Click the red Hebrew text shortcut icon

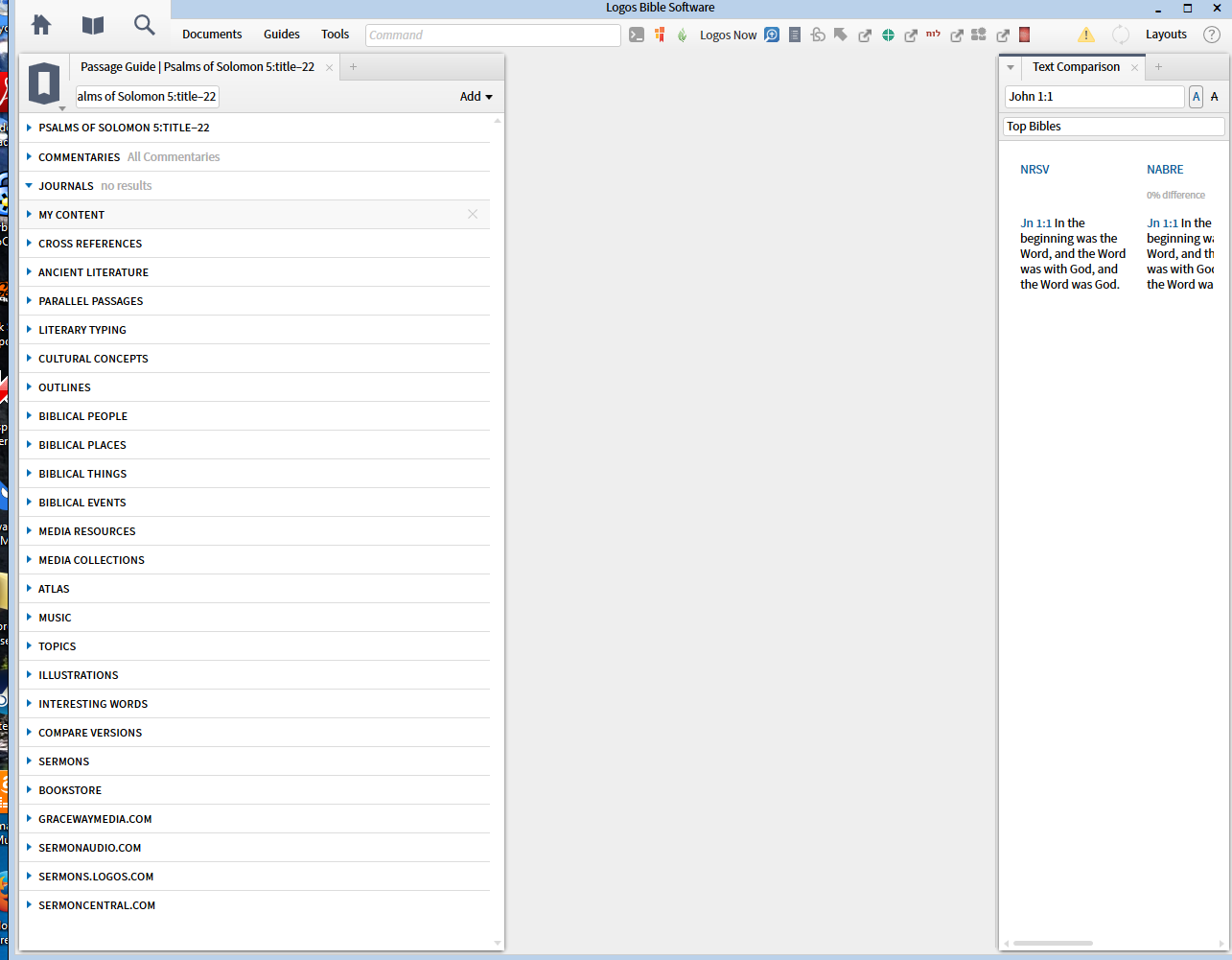click(x=933, y=34)
